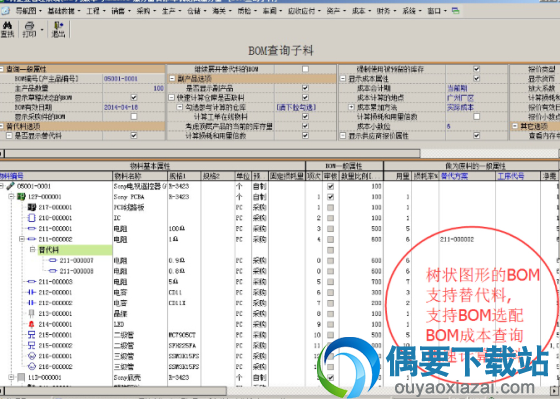
Task: Click the crystal icon of 213-000001
Action: [31, 314]
